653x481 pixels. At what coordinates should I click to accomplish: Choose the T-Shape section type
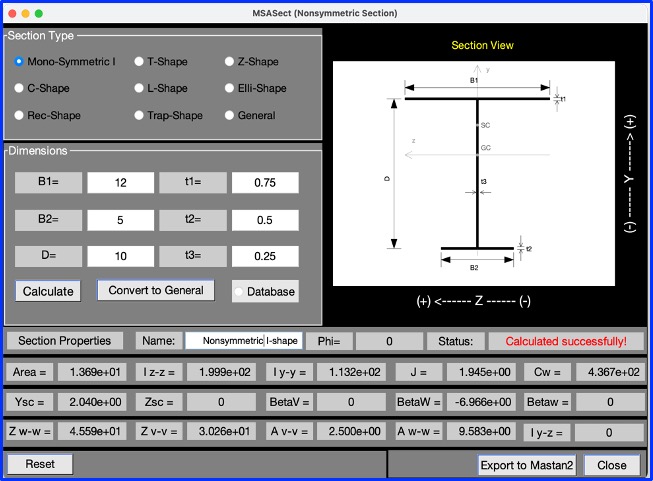139,62
